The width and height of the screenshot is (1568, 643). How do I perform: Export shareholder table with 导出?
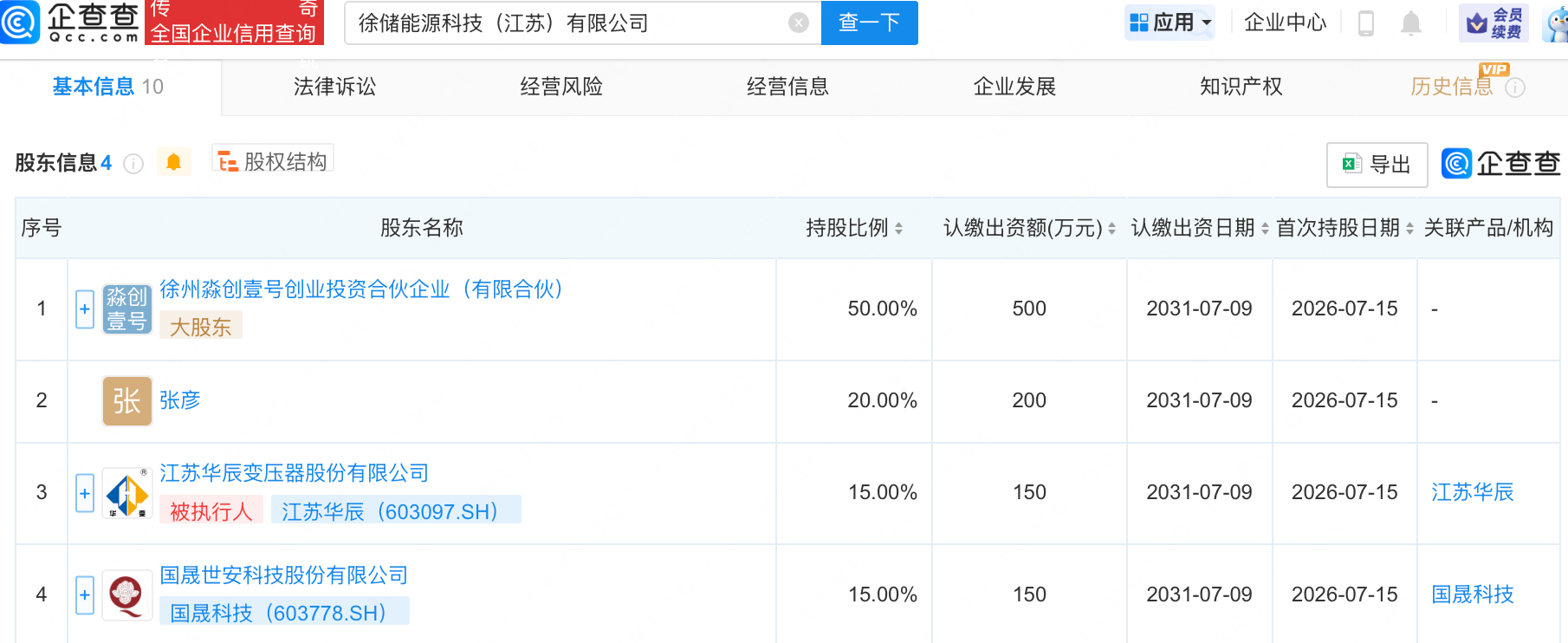1377,165
